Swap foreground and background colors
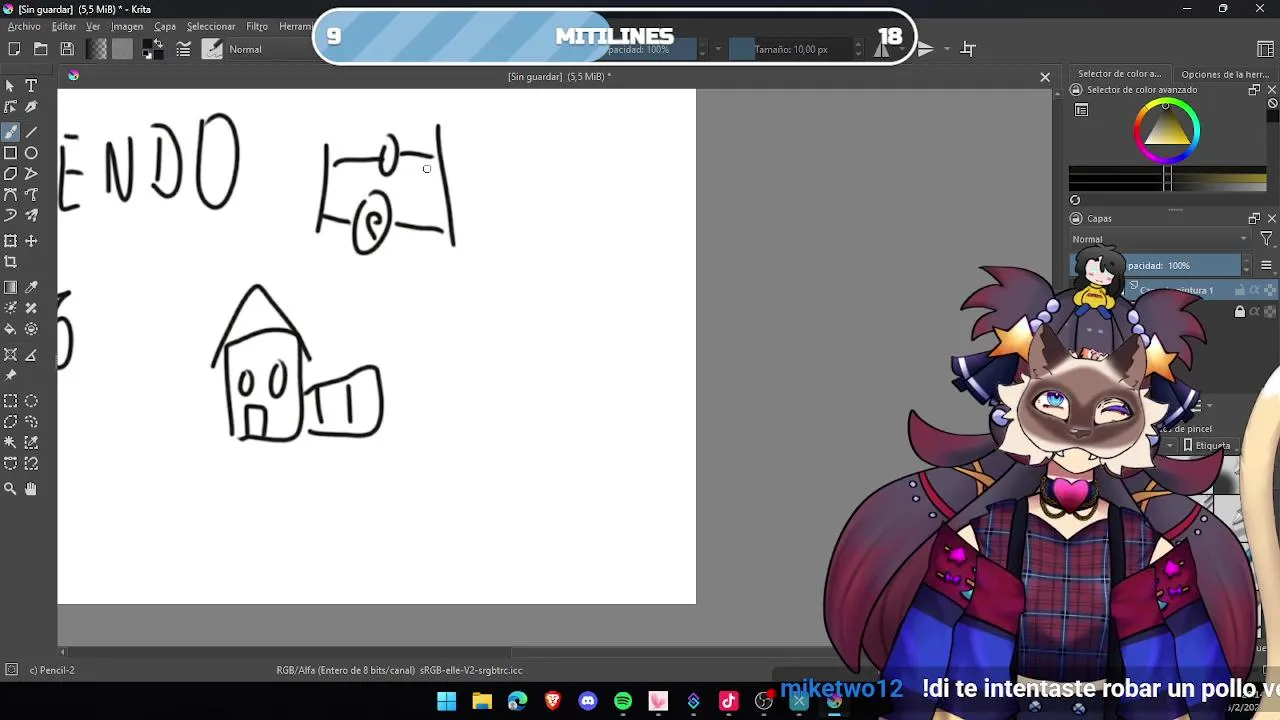 coord(158,43)
